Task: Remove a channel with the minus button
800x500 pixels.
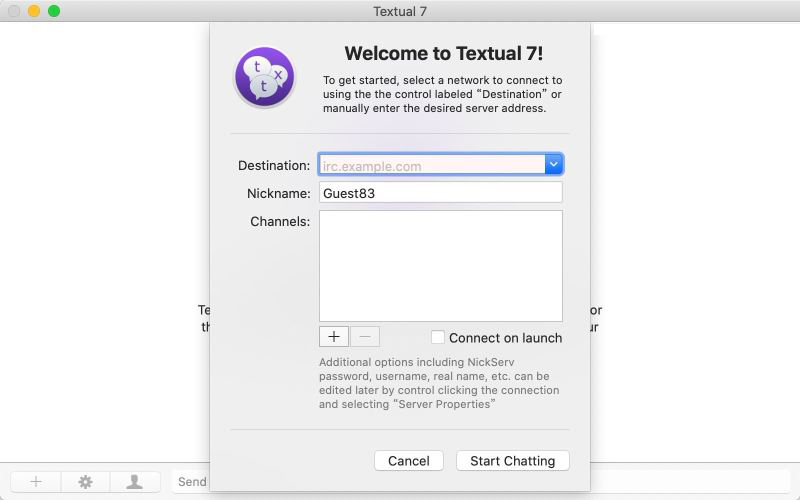Action: pyautogui.click(x=365, y=337)
